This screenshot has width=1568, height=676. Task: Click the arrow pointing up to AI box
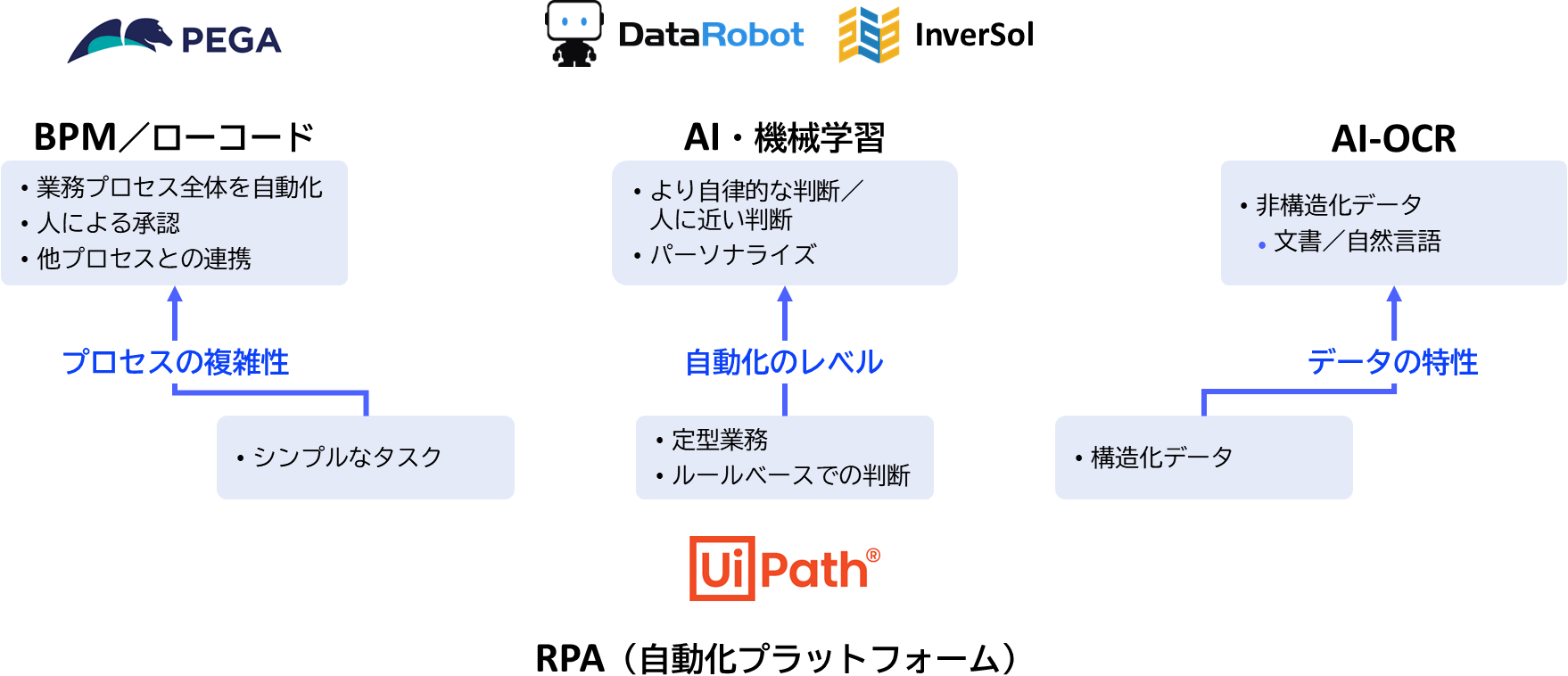coord(785,310)
